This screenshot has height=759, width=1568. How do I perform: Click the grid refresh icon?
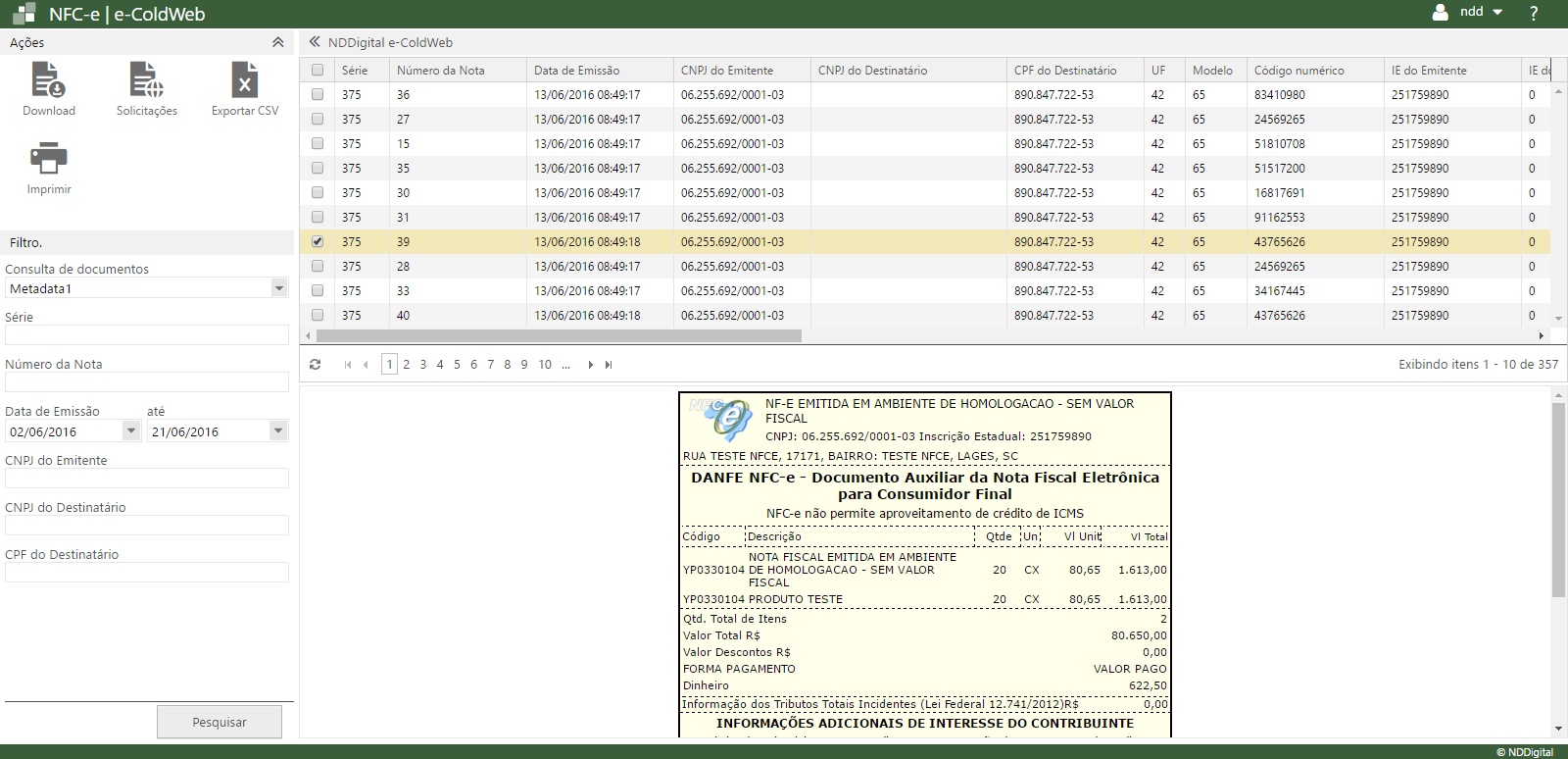coord(315,365)
